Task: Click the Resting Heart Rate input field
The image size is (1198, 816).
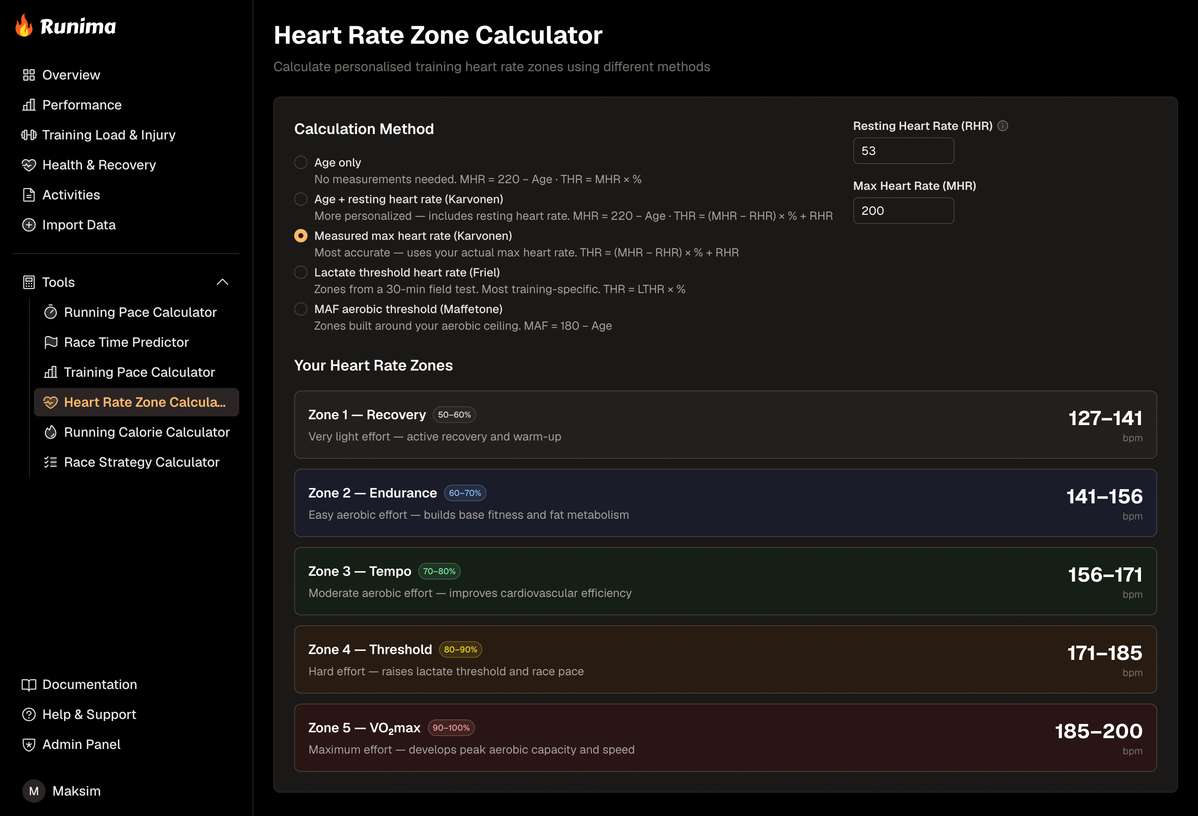Action: 903,151
